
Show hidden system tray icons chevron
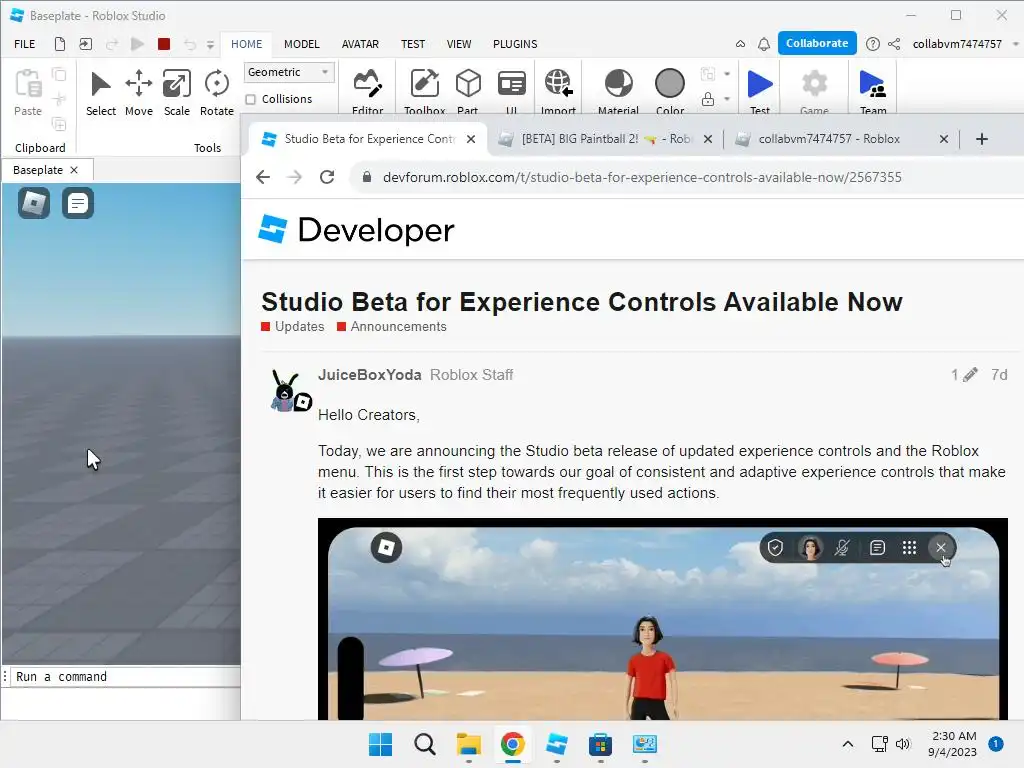click(x=848, y=743)
